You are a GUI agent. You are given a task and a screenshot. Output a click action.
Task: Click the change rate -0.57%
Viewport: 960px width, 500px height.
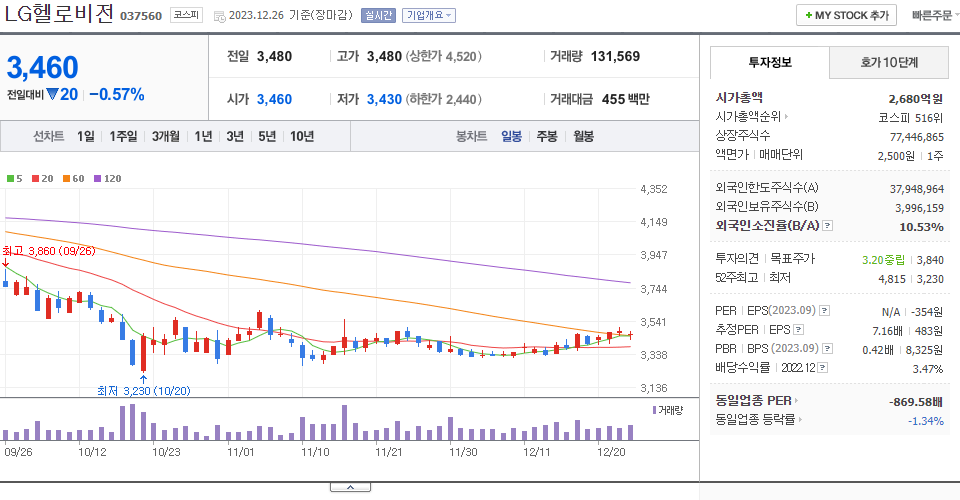[117, 95]
